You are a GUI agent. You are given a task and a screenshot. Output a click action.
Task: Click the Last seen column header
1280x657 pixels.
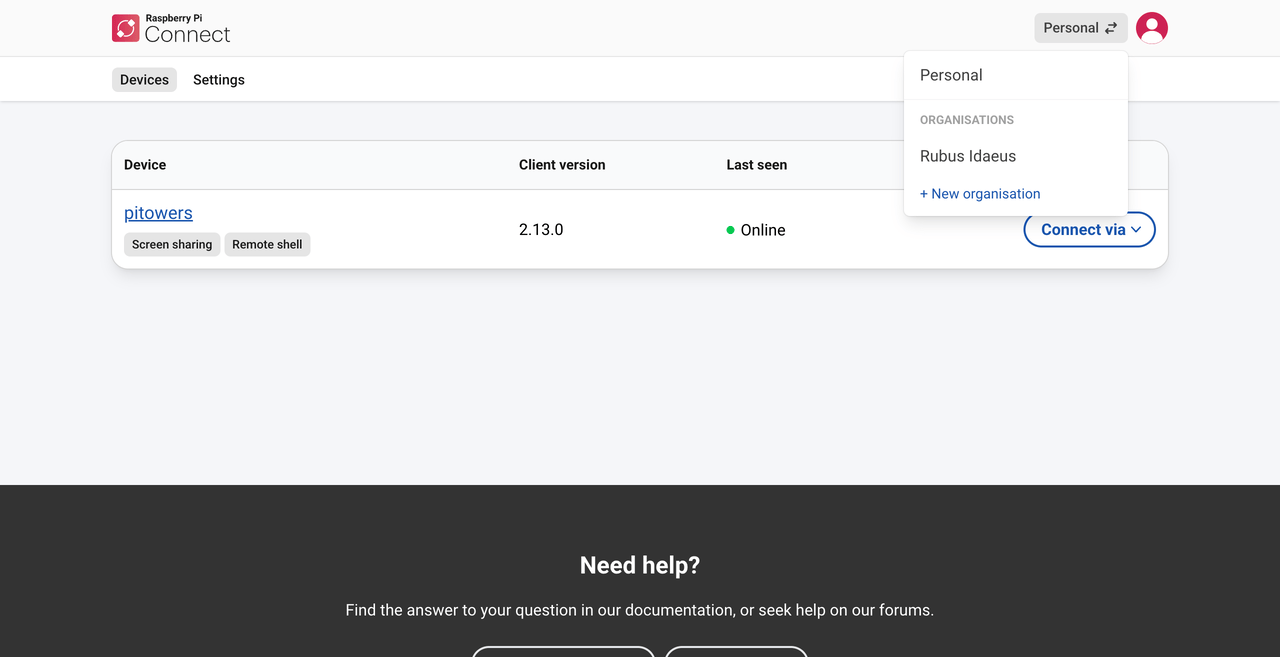click(757, 165)
